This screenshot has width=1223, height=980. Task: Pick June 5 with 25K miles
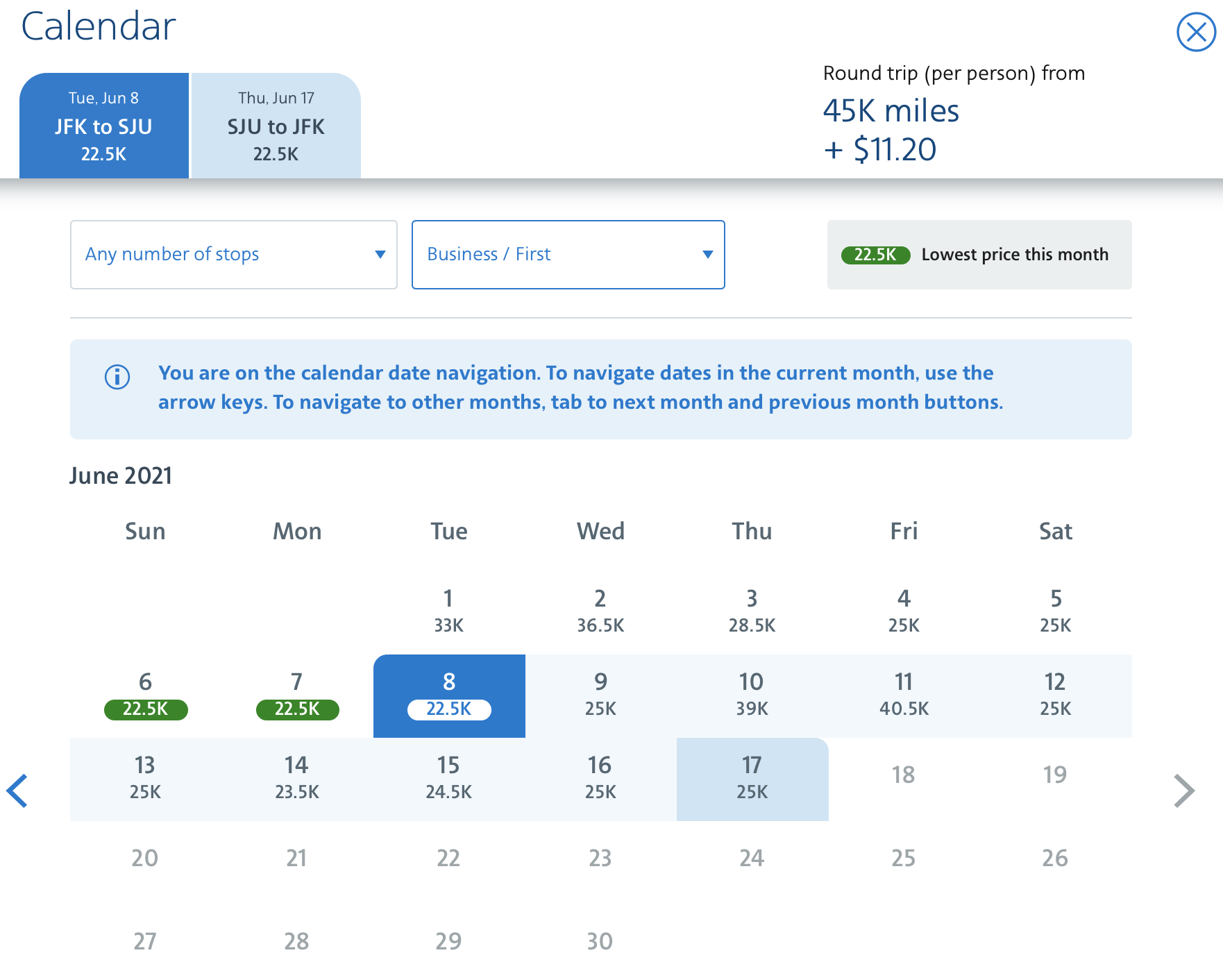pyautogui.click(x=1055, y=611)
